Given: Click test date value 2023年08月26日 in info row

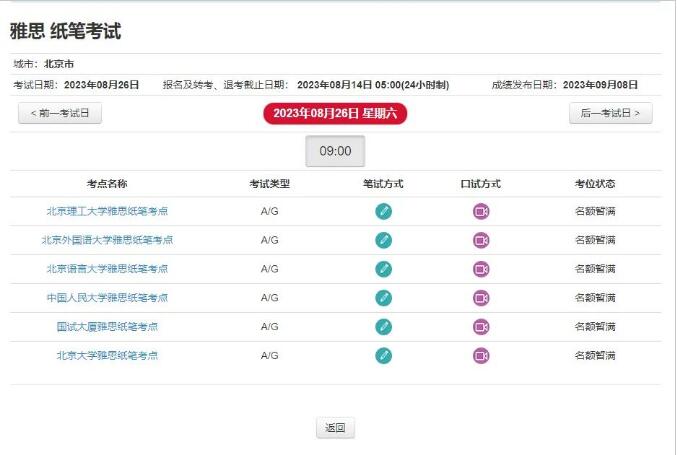Looking at the screenshot, I should [x=102, y=85].
